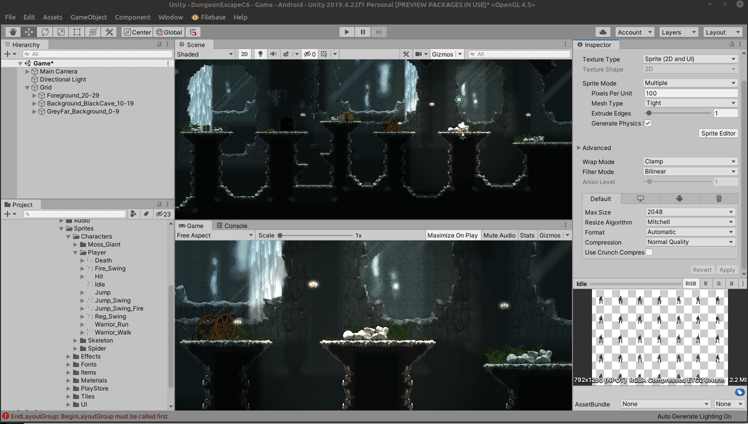Open the Filebase menu

click(x=208, y=17)
